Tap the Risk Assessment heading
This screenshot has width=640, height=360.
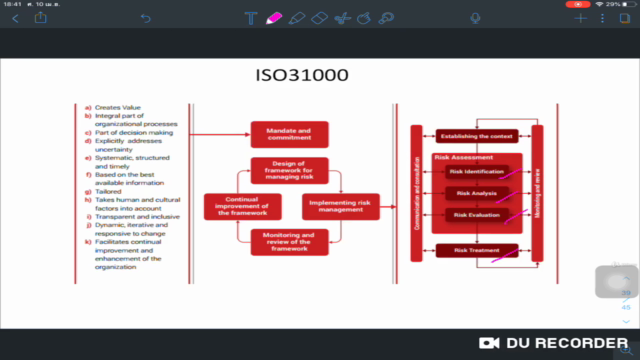[x=464, y=158]
